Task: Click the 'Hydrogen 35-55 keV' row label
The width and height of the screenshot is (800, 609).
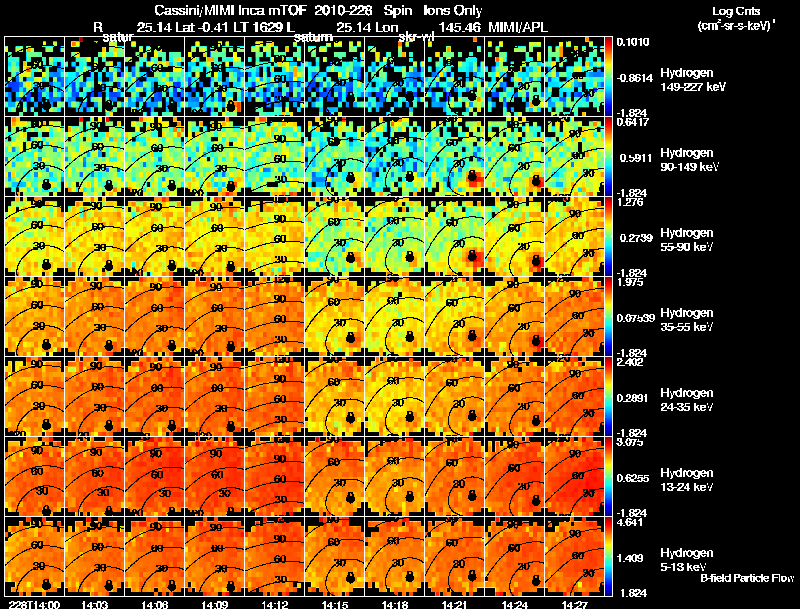Action: 687,320
